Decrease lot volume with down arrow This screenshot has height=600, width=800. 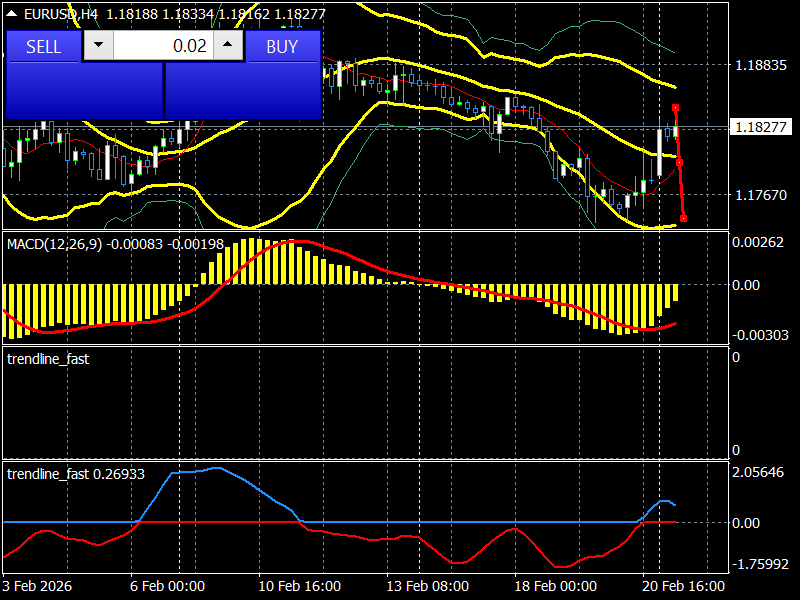tap(98, 45)
